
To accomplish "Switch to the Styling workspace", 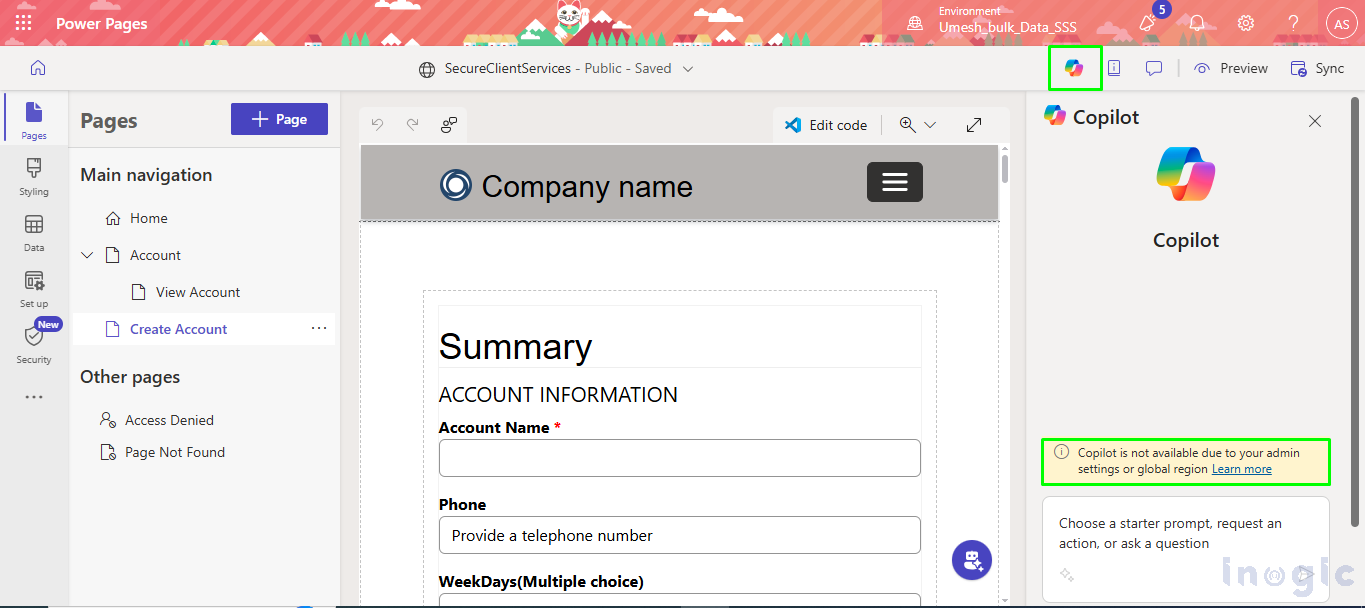I will pyautogui.click(x=34, y=176).
